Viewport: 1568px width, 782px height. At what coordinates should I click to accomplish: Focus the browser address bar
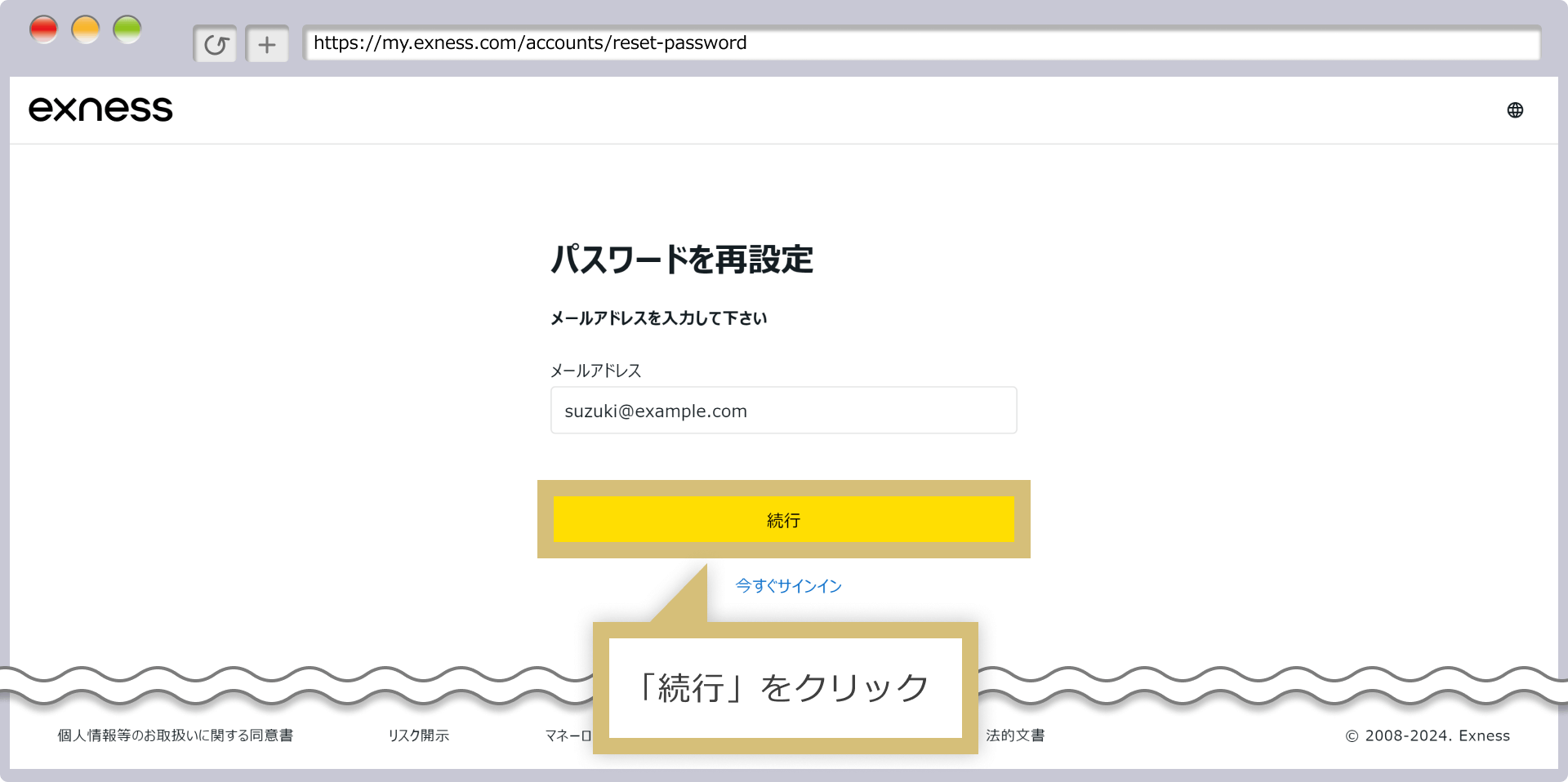click(x=921, y=43)
